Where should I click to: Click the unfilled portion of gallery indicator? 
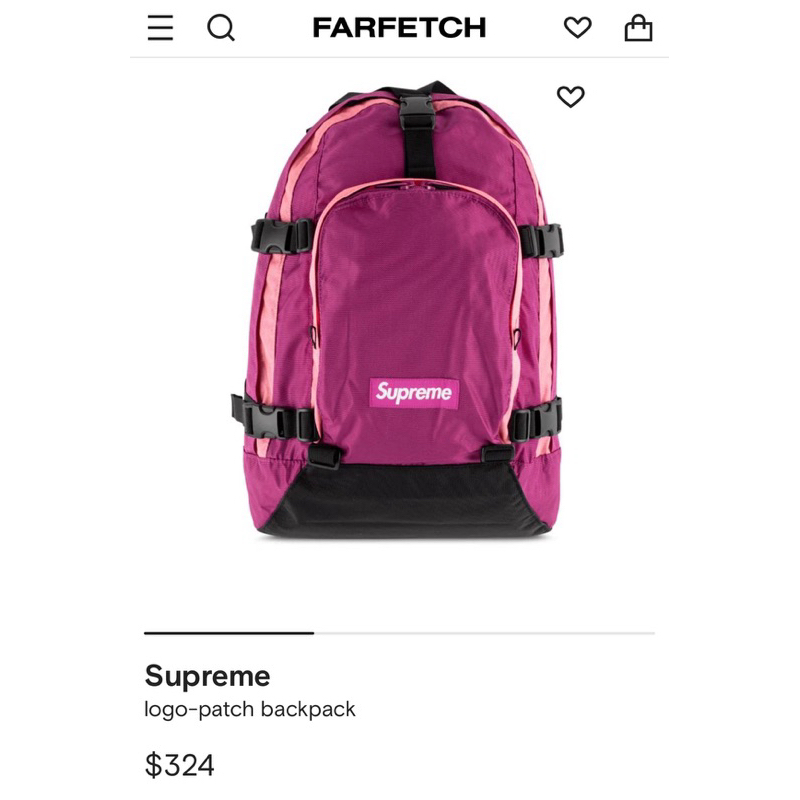(x=484, y=633)
